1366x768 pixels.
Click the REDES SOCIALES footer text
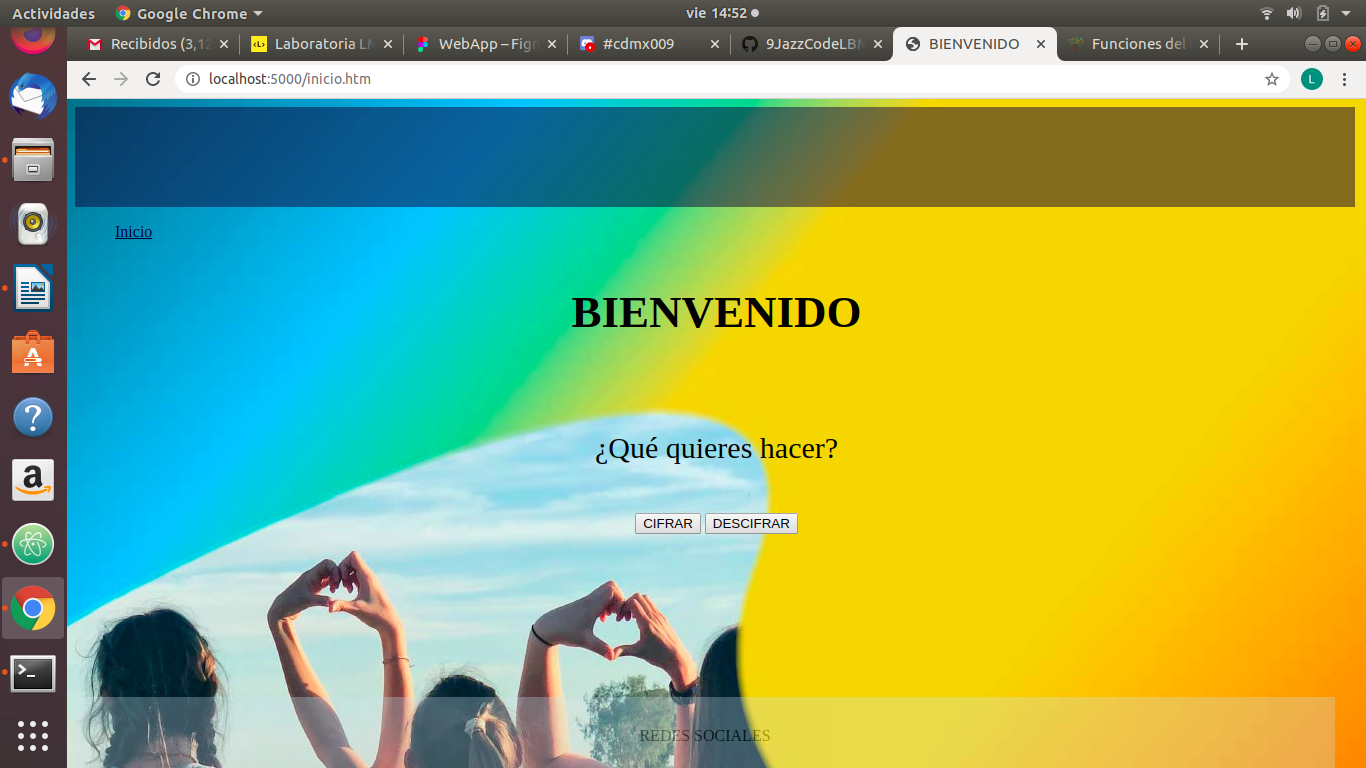pos(705,736)
